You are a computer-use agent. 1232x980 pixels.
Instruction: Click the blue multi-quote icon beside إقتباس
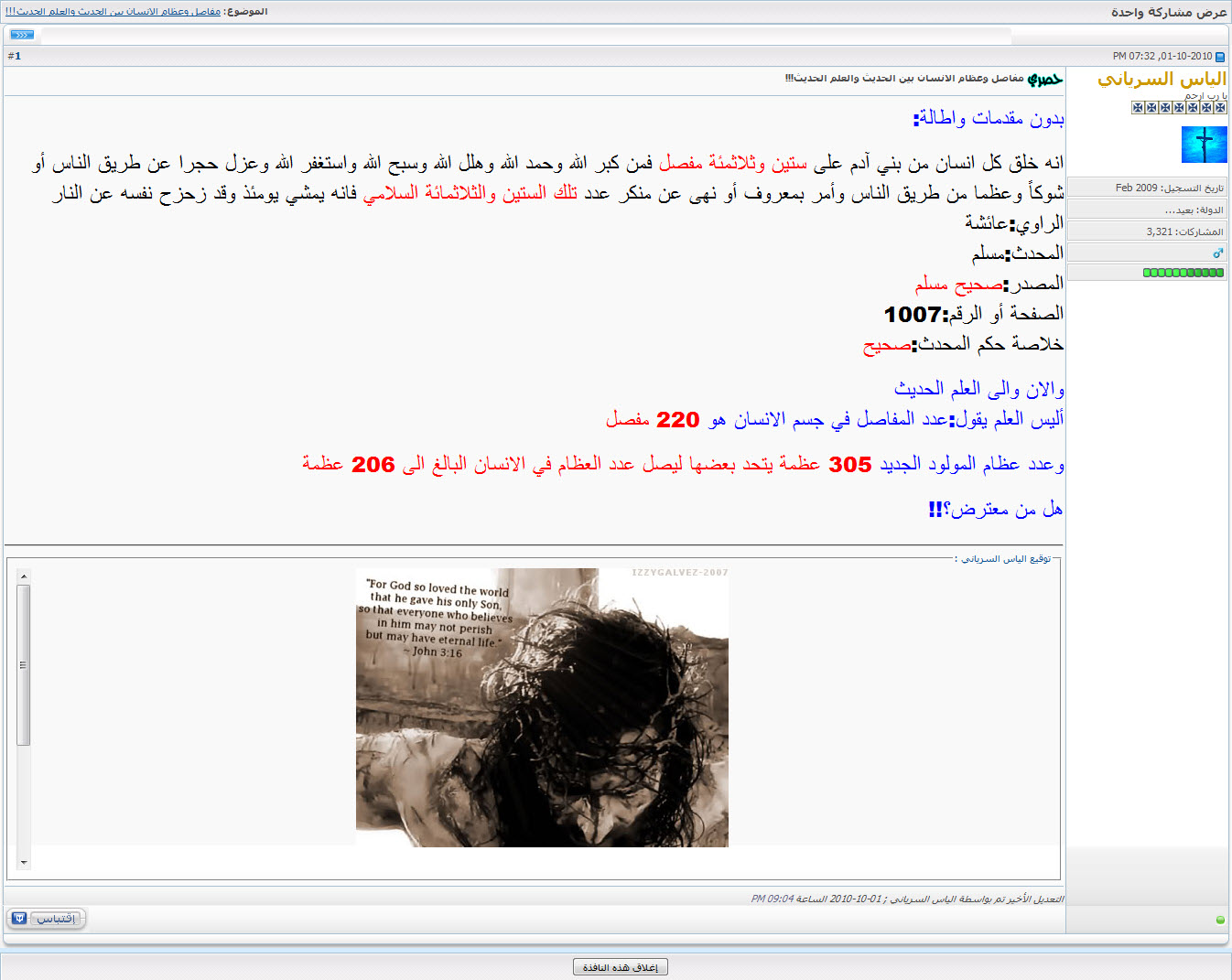point(19,918)
